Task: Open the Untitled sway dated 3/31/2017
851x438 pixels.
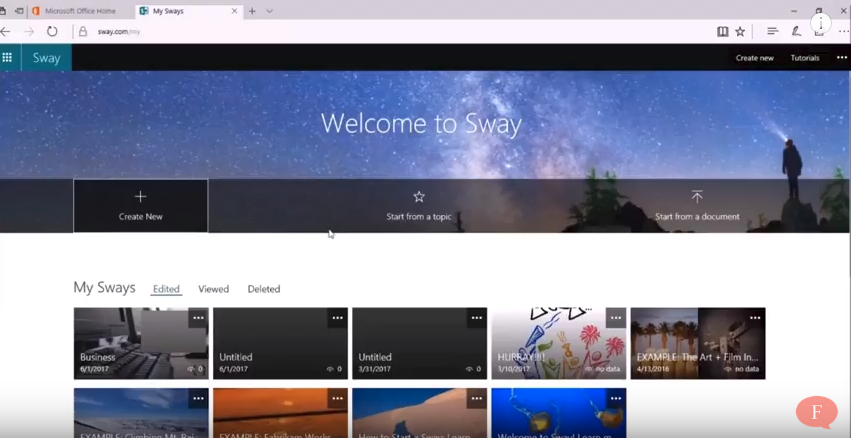Action: (x=420, y=343)
